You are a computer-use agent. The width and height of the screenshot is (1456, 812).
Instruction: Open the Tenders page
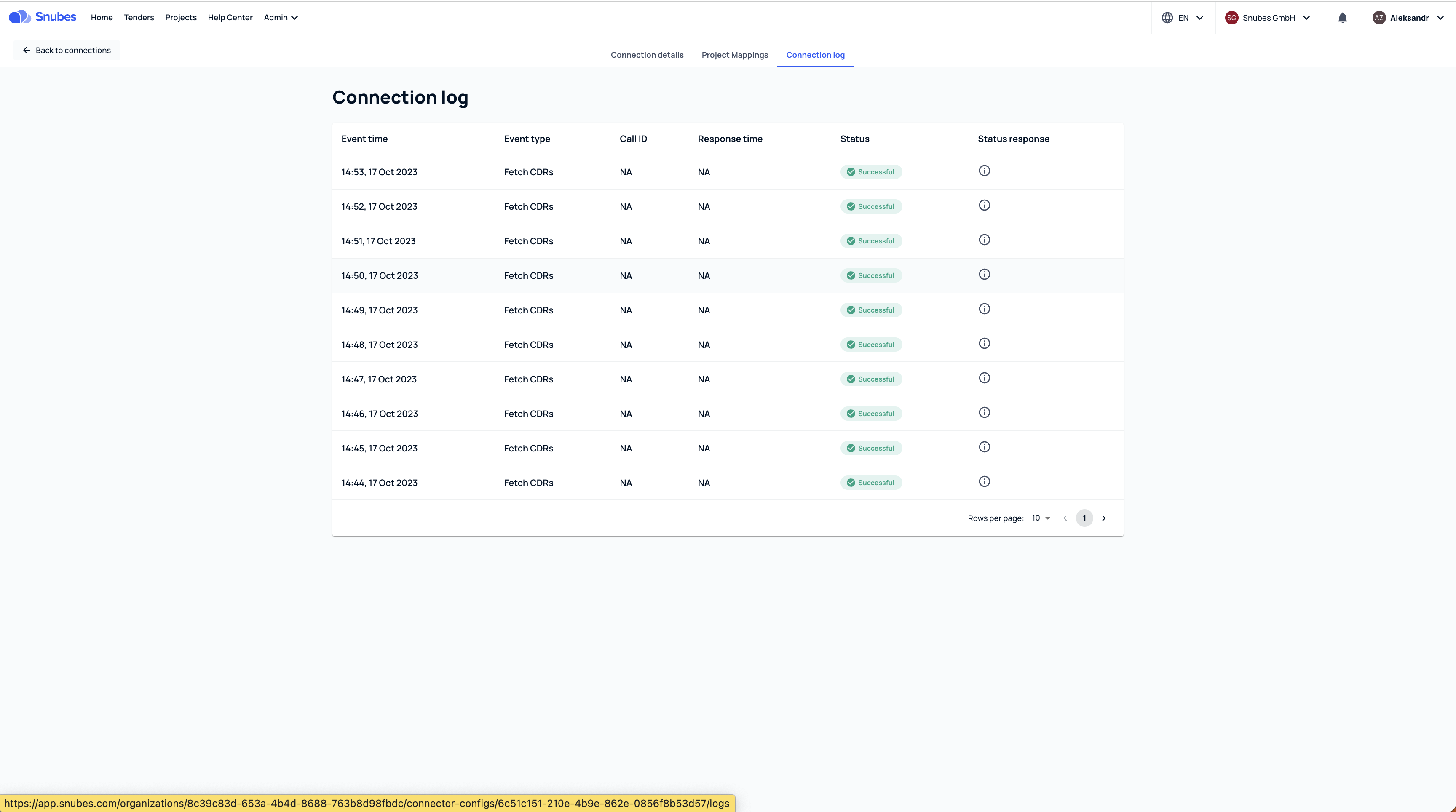(x=139, y=18)
